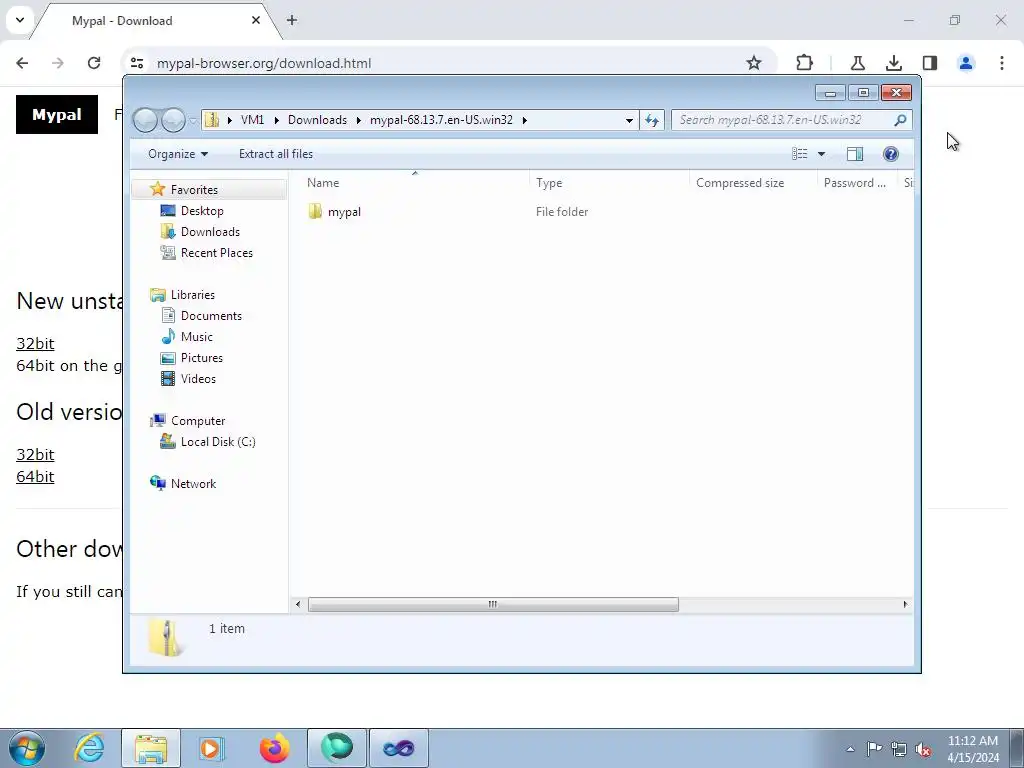
Task: Reload the Mypal download page
Action: (94, 63)
